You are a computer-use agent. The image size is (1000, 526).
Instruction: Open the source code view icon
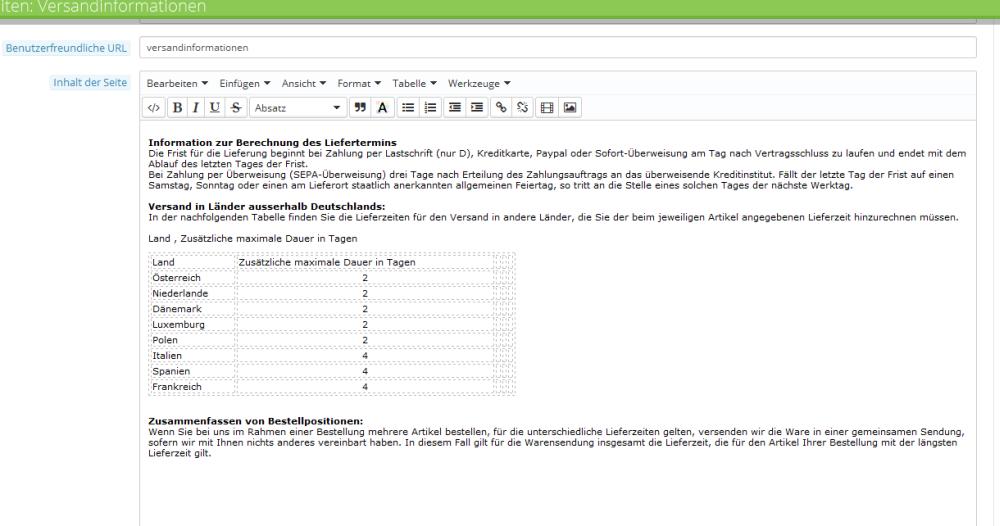(154, 108)
